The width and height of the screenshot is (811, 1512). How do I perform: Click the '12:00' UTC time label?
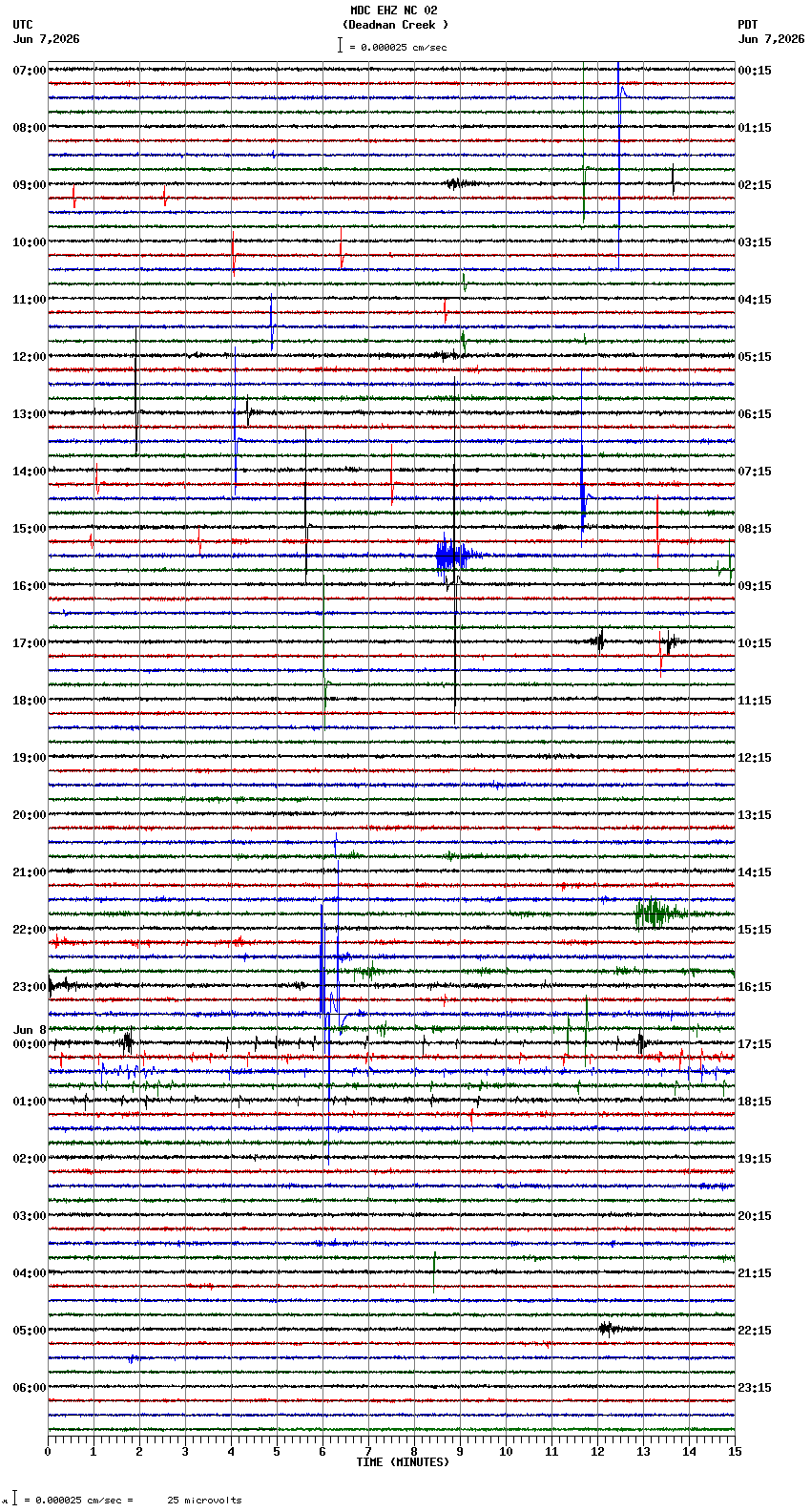click(30, 357)
